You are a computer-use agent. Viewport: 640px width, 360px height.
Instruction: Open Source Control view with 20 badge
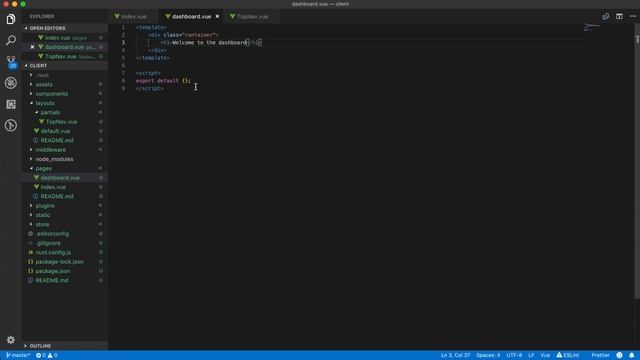(x=11, y=62)
